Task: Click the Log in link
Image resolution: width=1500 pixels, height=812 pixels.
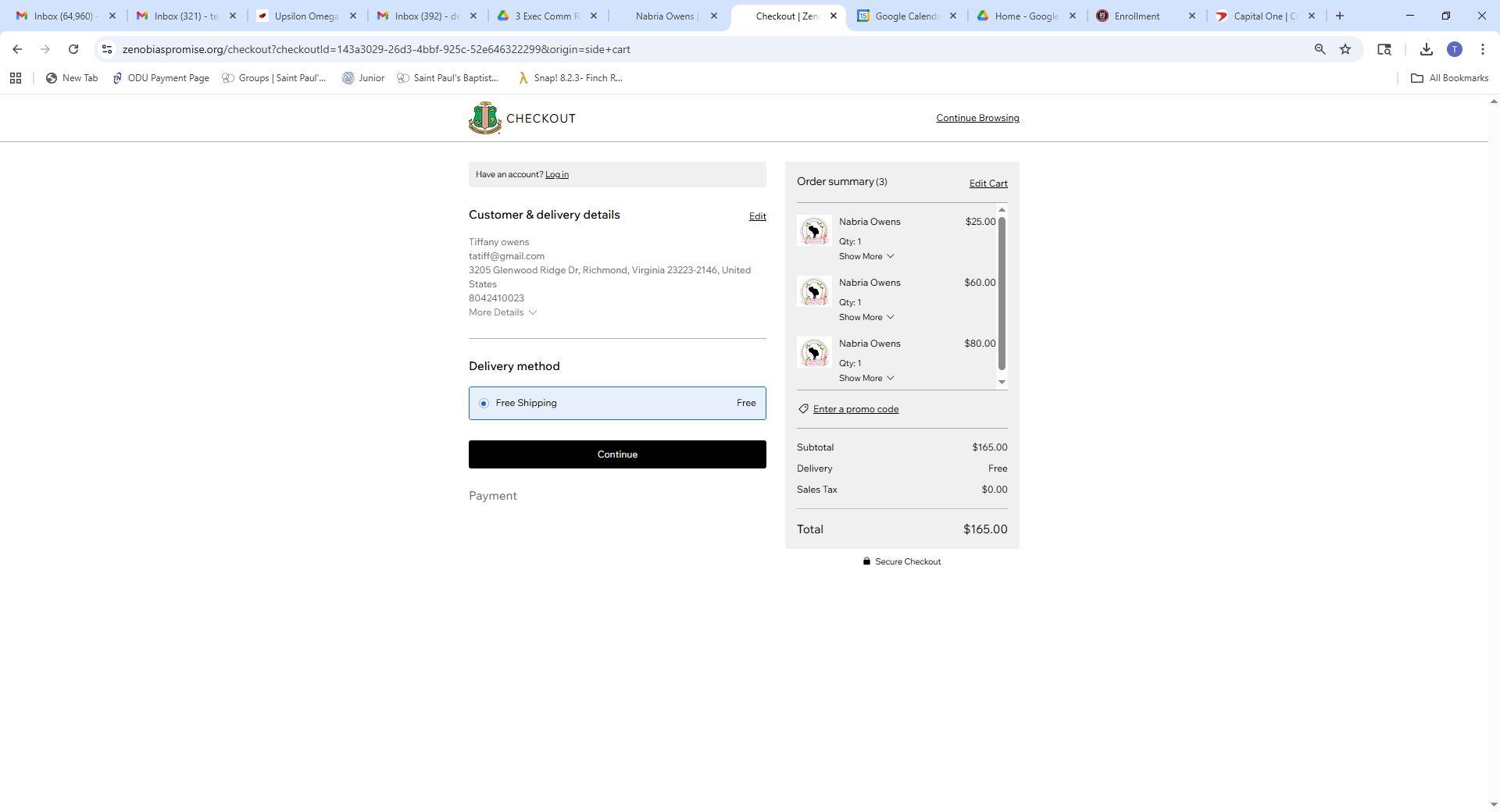Action: (557, 174)
